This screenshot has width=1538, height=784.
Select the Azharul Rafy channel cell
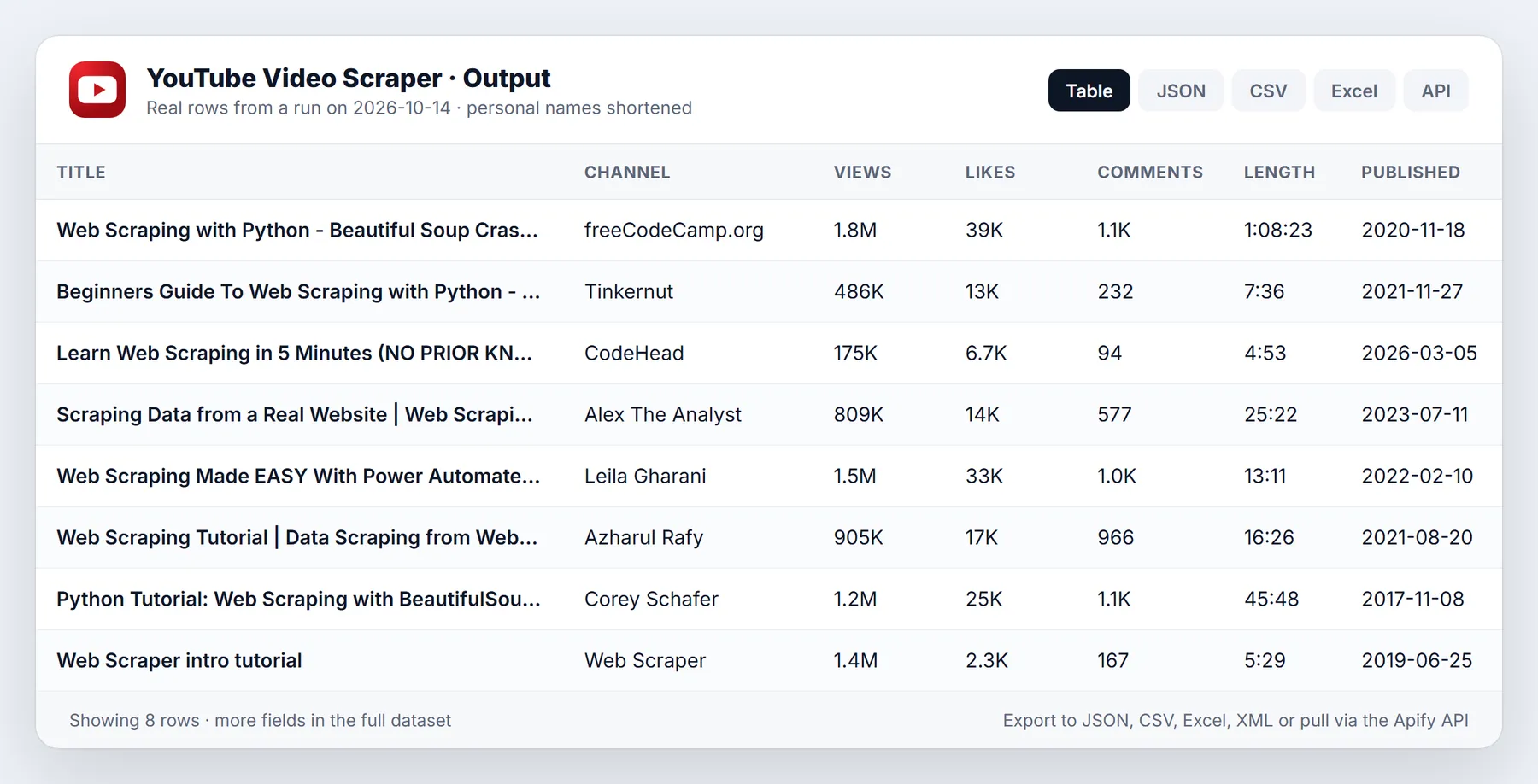click(x=643, y=538)
